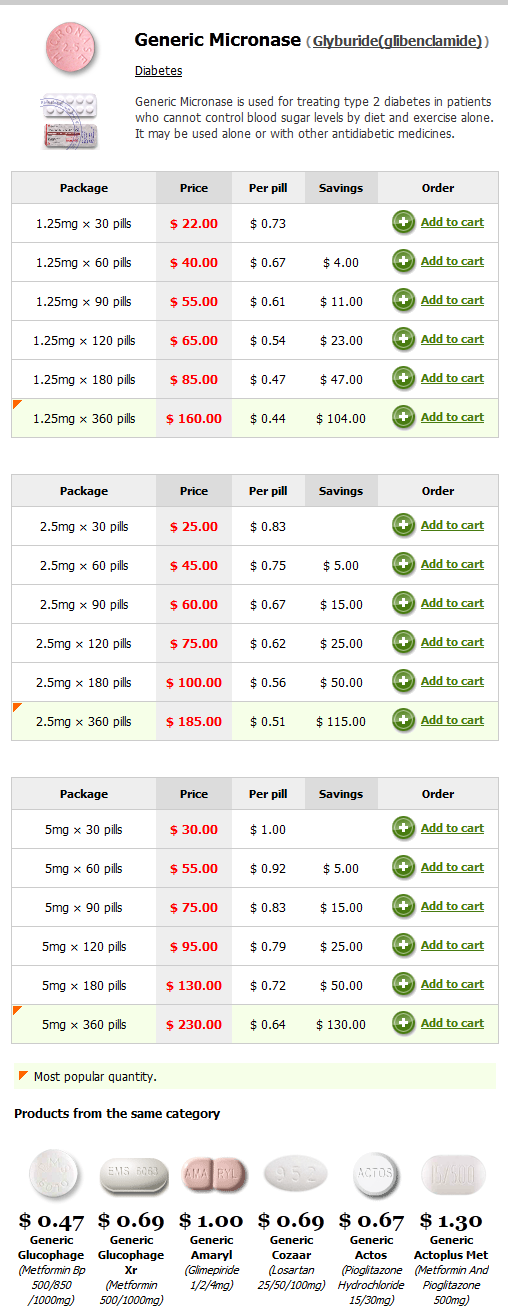Click green plus icon for 1.25mg × 120 pills
This screenshot has height=1316, width=508.
(x=404, y=339)
